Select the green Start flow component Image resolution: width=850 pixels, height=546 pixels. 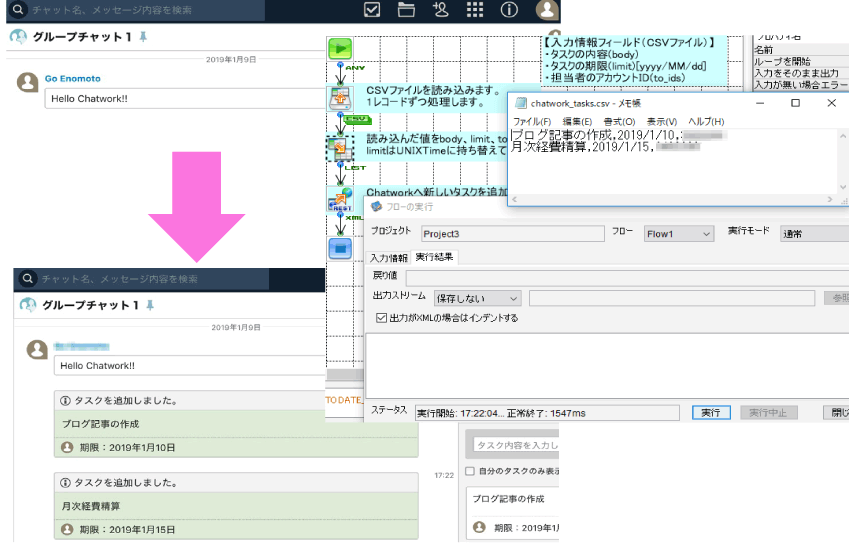coord(340,49)
